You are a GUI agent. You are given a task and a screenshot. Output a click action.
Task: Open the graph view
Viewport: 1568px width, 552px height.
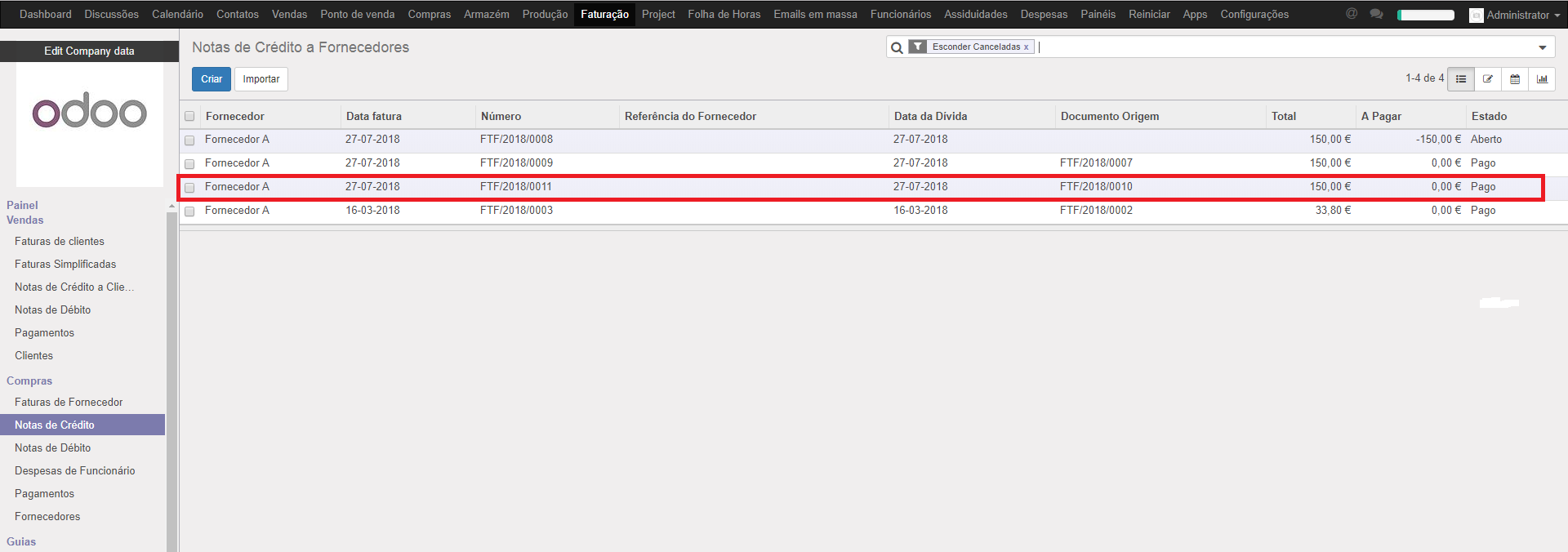tap(1542, 79)
